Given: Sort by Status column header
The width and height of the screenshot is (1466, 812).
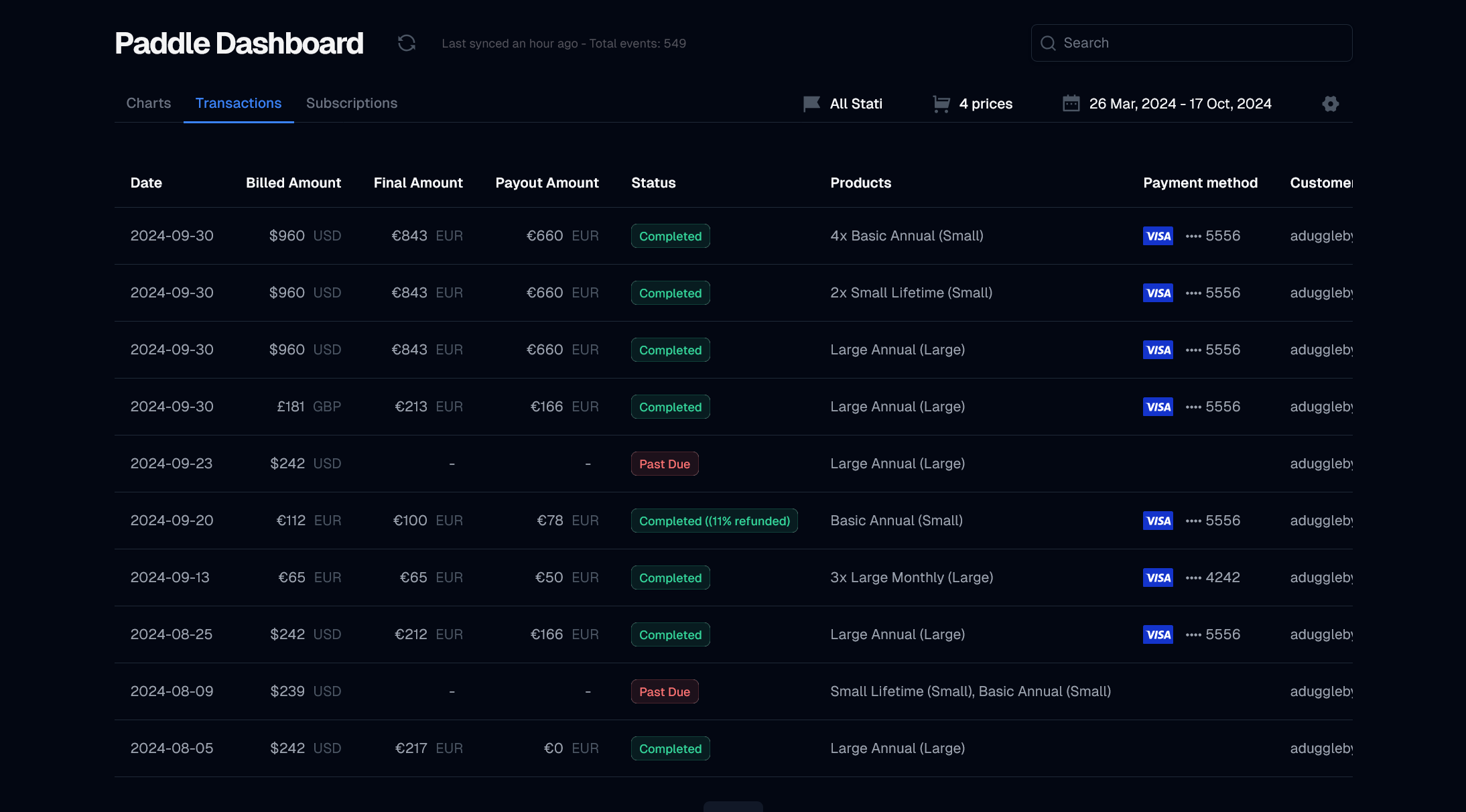Looking at the screenshot, I should [653, 183].
